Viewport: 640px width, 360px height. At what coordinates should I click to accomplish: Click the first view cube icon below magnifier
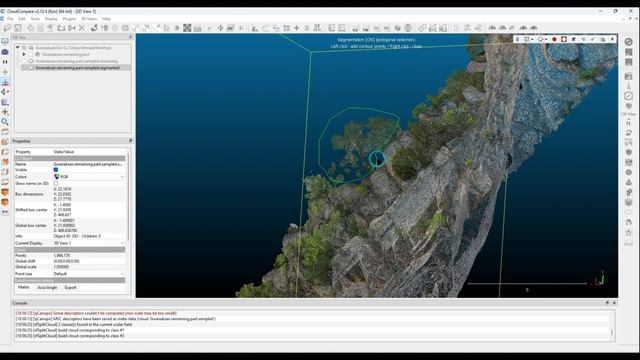[5, 132]
